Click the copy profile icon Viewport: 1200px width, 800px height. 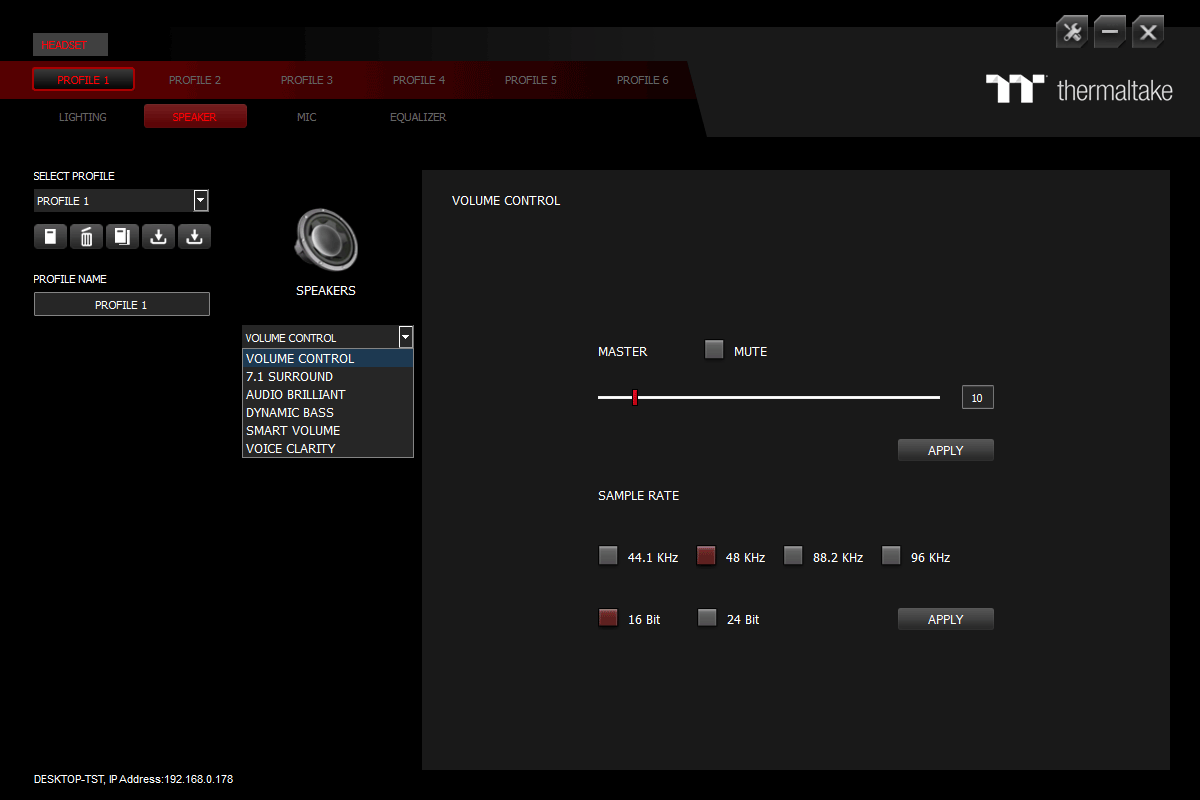click(x=122, y=237)
